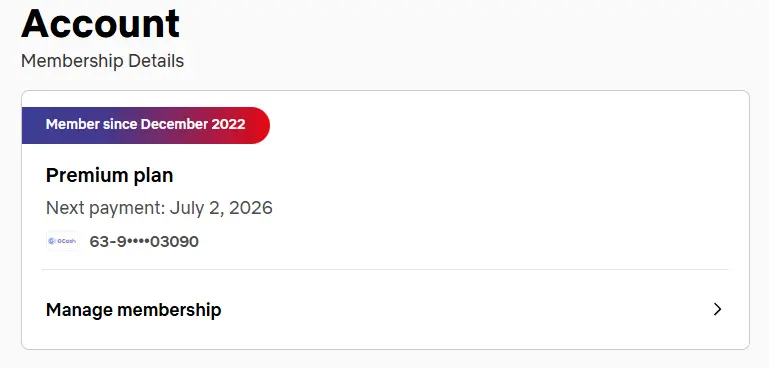Click the Account page heading
The height and width of the screenshot is (369, 769).
pyautogui.click(x=101, y=23)
